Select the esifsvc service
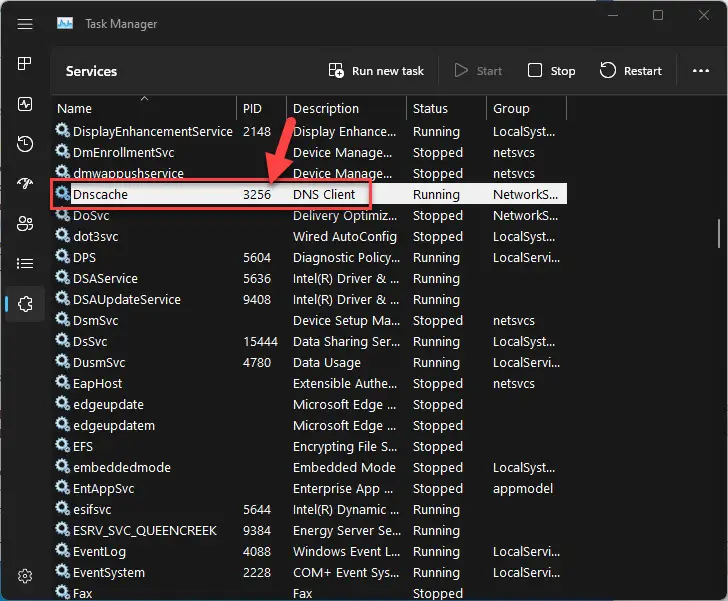Image resolution: width=728 pixels, height=601 pixels. pyautogui.click(x=309, y=509)
